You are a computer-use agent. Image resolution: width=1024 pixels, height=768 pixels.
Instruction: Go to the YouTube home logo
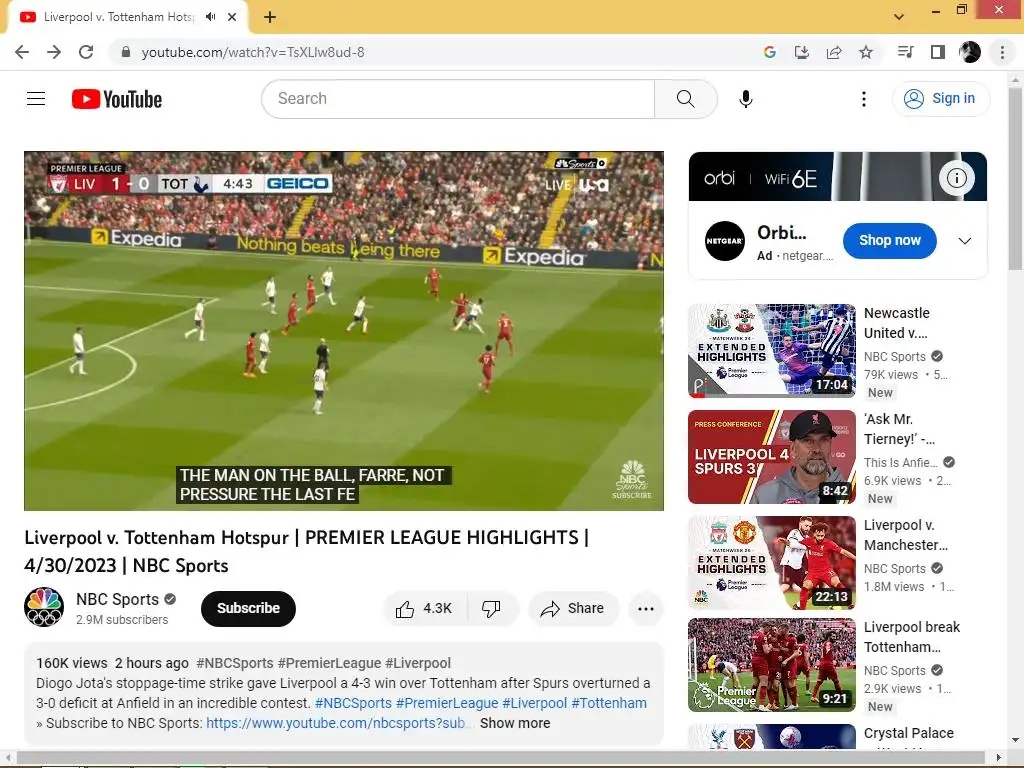(117, 99)
